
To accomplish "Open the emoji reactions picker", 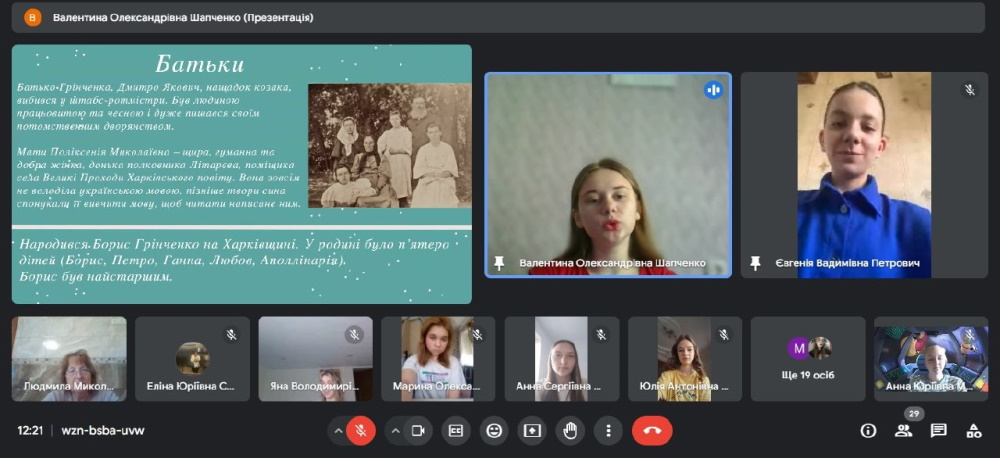I will pyautogui.click(x=494, y=430).
